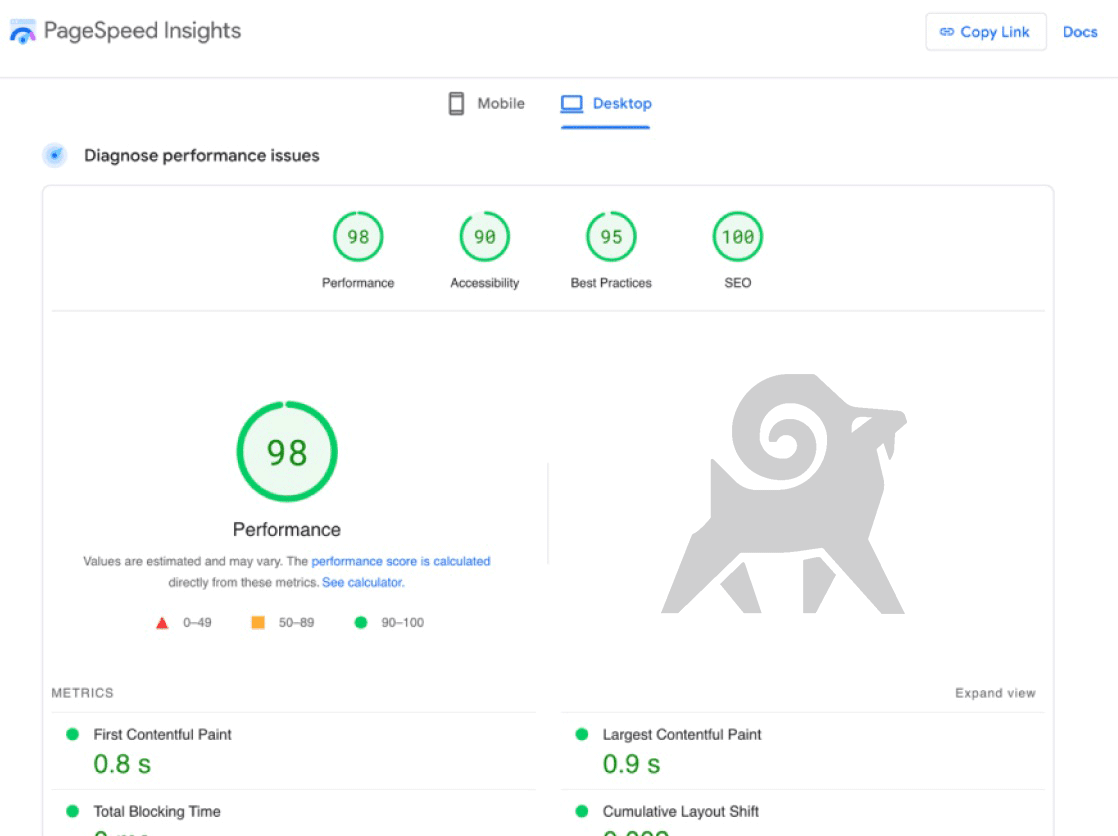The width and height of the screenshot is (1118, 836).
Task: Switch to the Desktop tab
Action: [605, 103]
